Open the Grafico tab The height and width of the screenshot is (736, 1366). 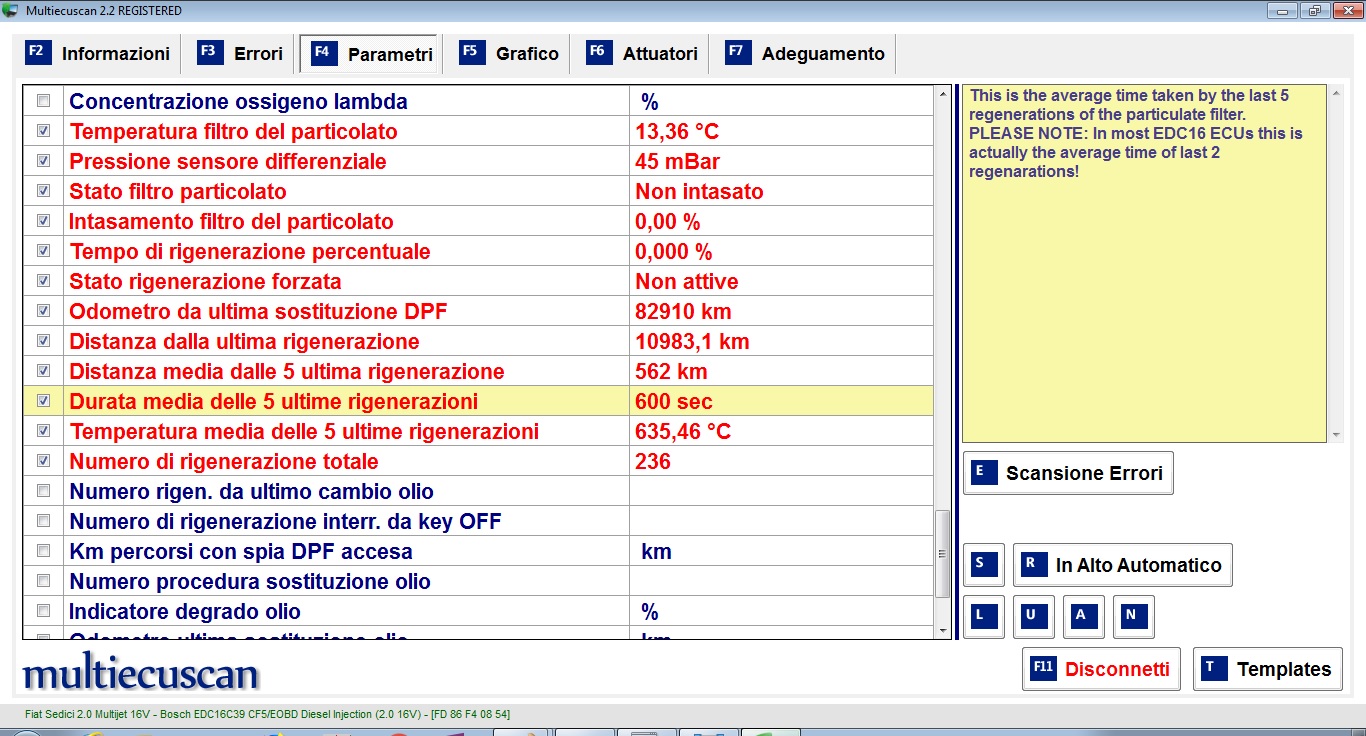coord(509,54)
